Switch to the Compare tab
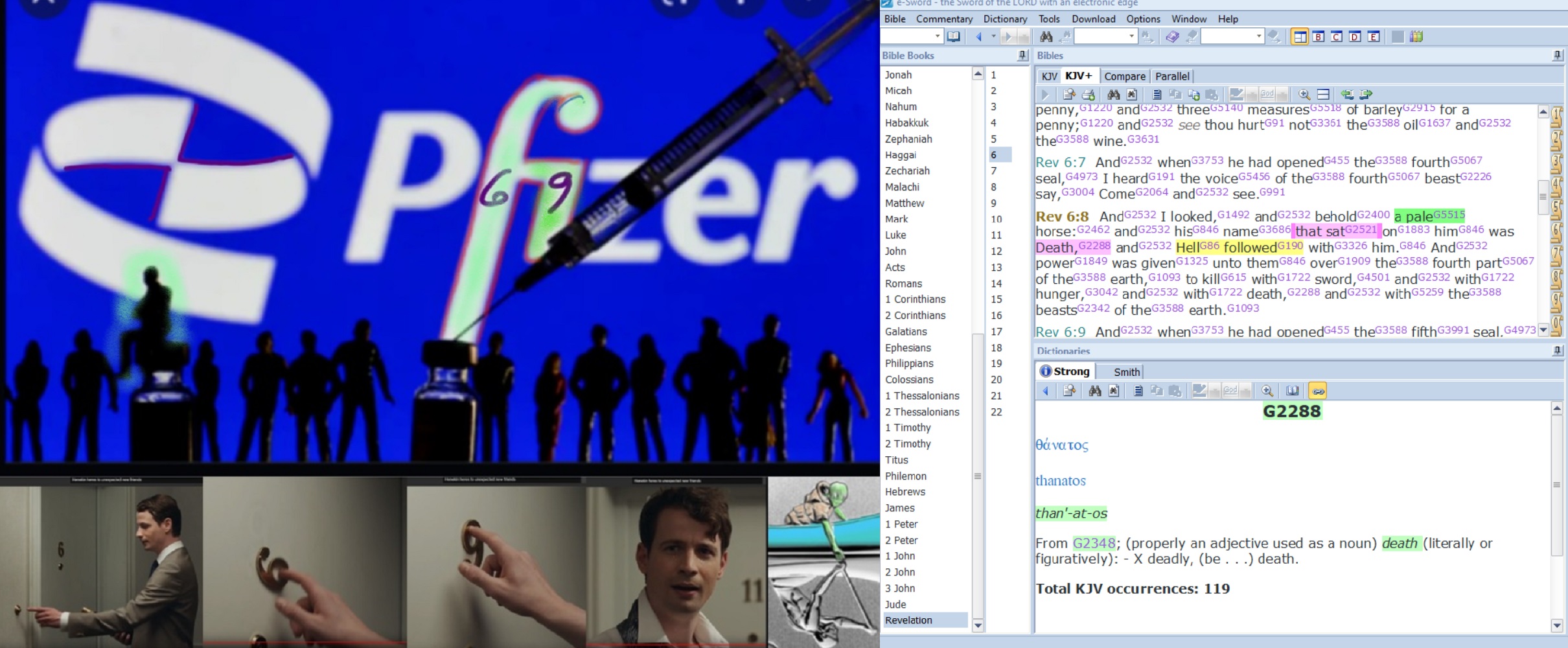1568x648 pixels. (1125, 76)
